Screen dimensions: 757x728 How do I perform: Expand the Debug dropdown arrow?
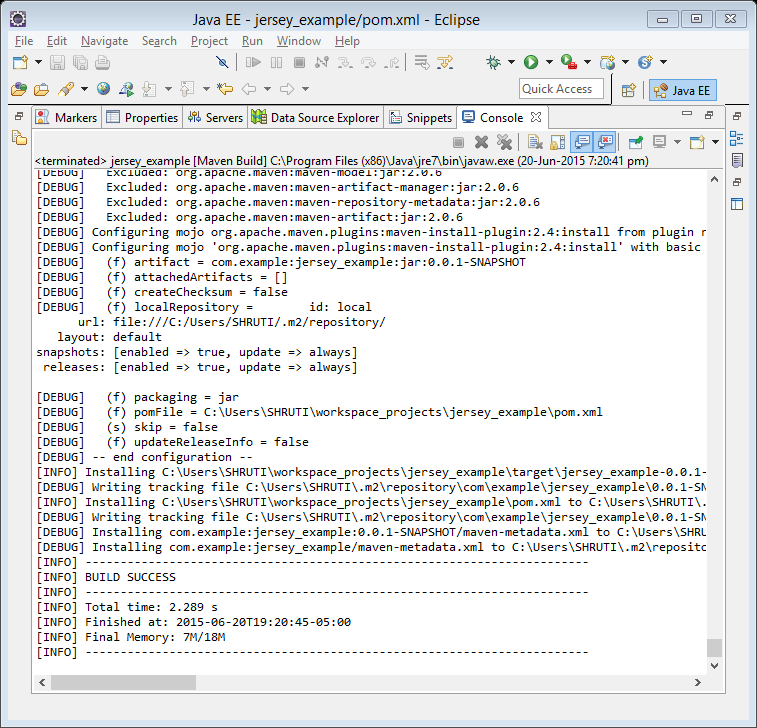511,62
